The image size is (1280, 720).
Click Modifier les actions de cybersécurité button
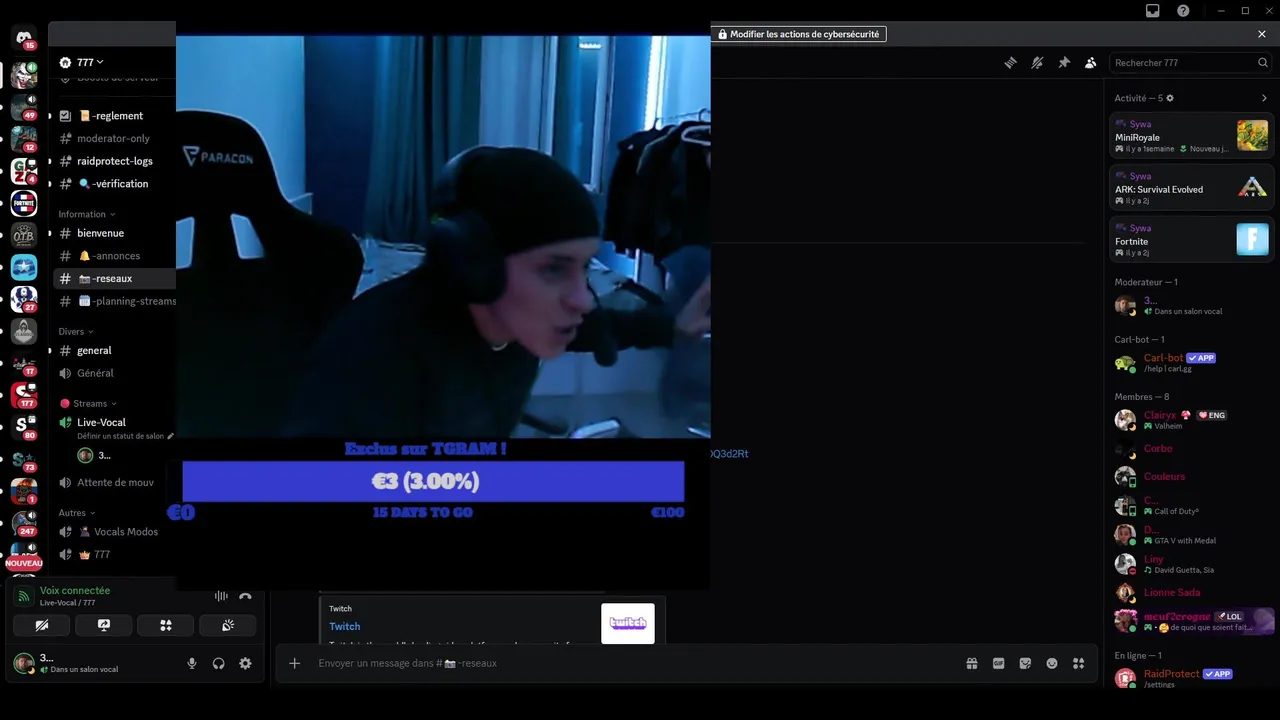coord(799,34)
